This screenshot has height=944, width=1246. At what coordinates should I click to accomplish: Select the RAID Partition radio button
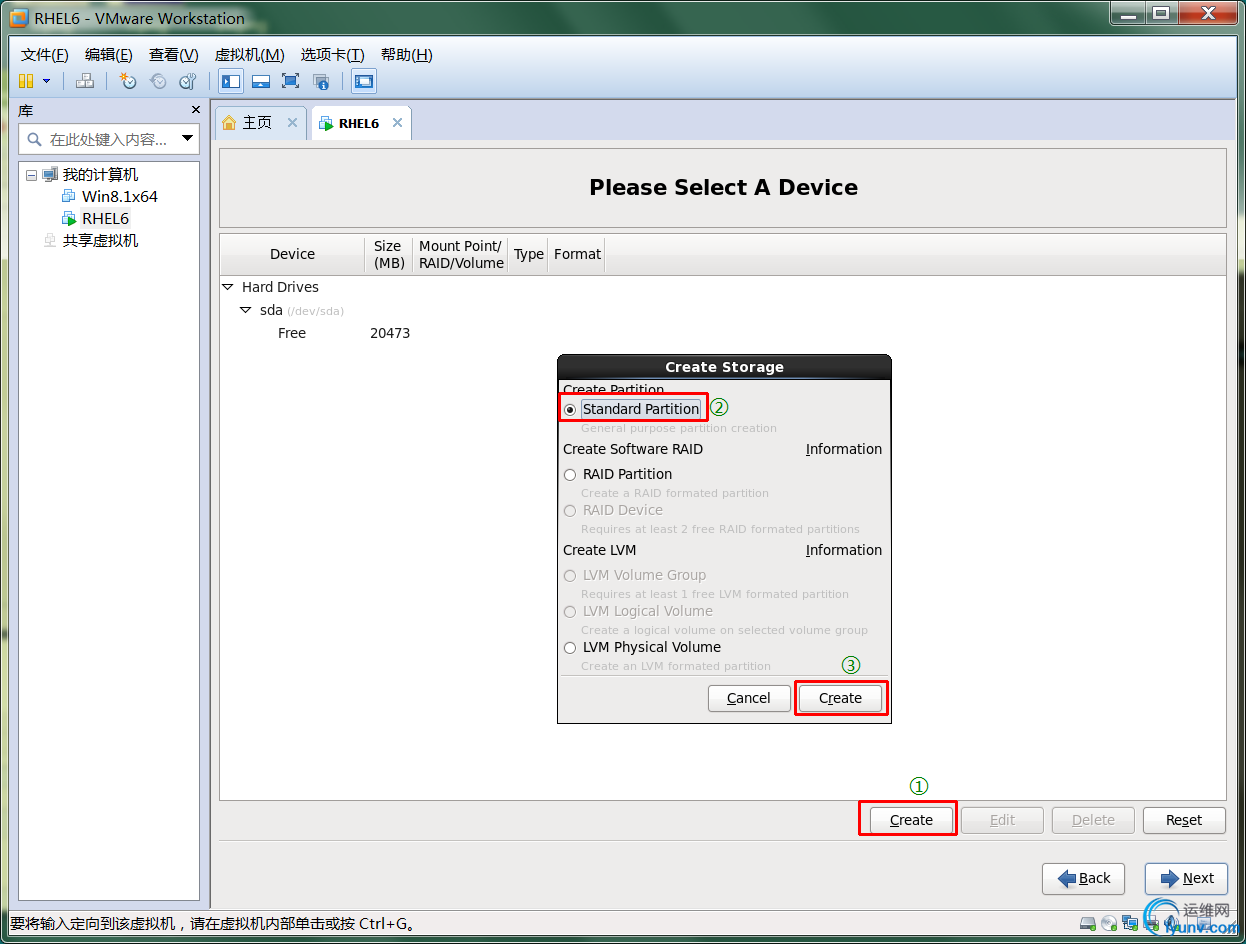570,474
